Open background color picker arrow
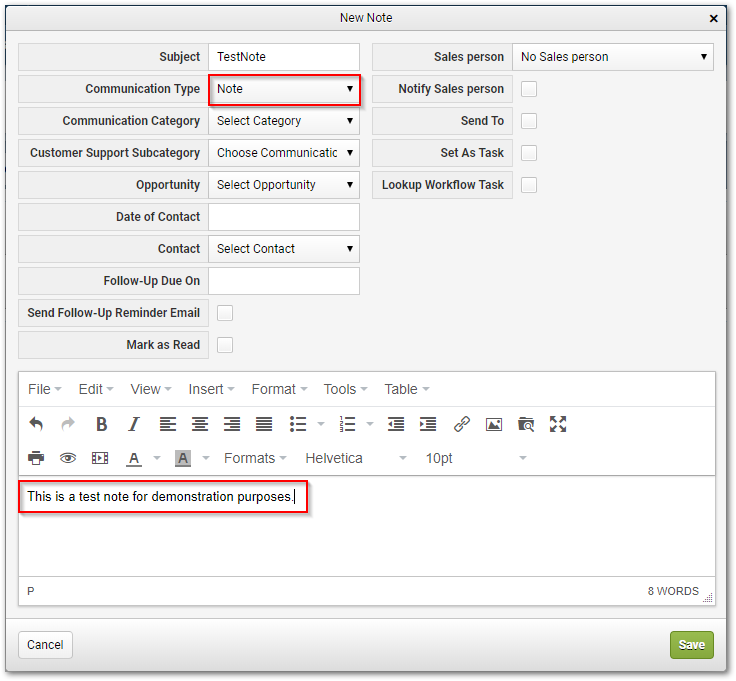The height and width of the screenshot is (681, 736). (206, 458)
